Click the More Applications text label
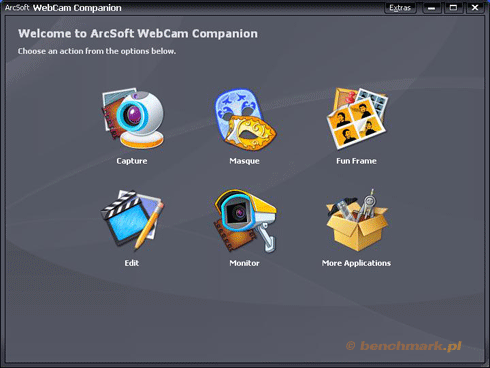 click(x=356, y=263)
